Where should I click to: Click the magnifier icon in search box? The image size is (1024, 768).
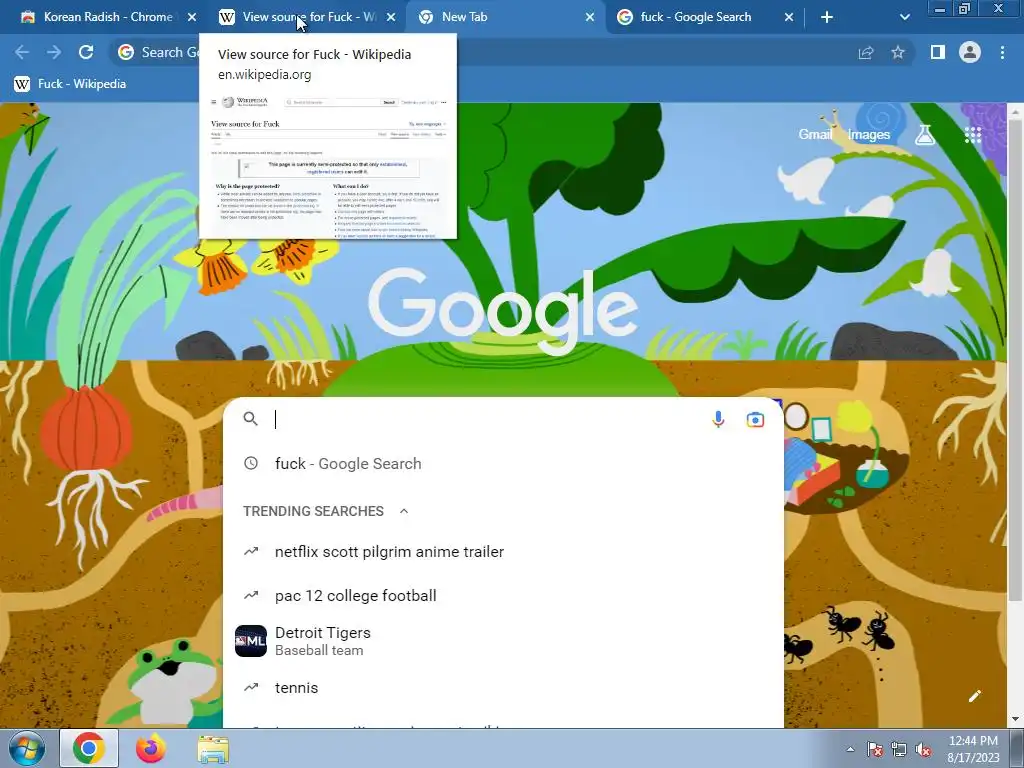tap(251, 419)
